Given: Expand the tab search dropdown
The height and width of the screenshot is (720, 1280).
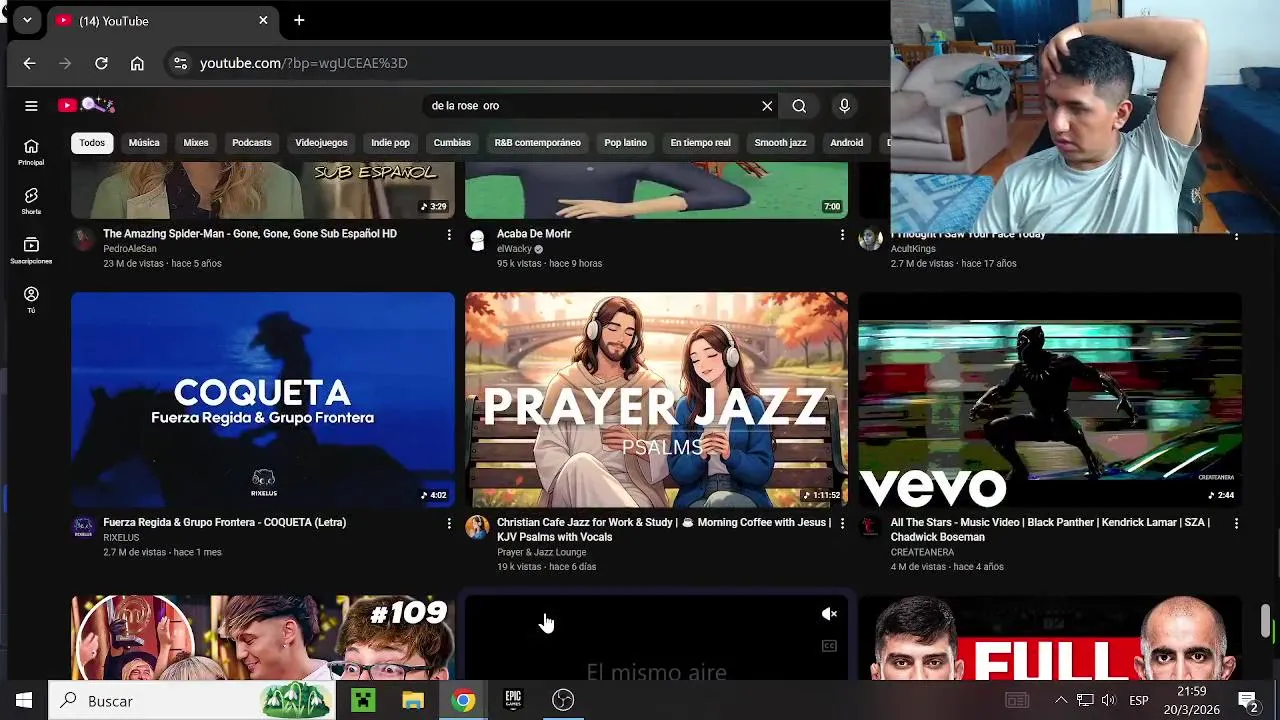Looking at the screenshot, I should point(27,20).
